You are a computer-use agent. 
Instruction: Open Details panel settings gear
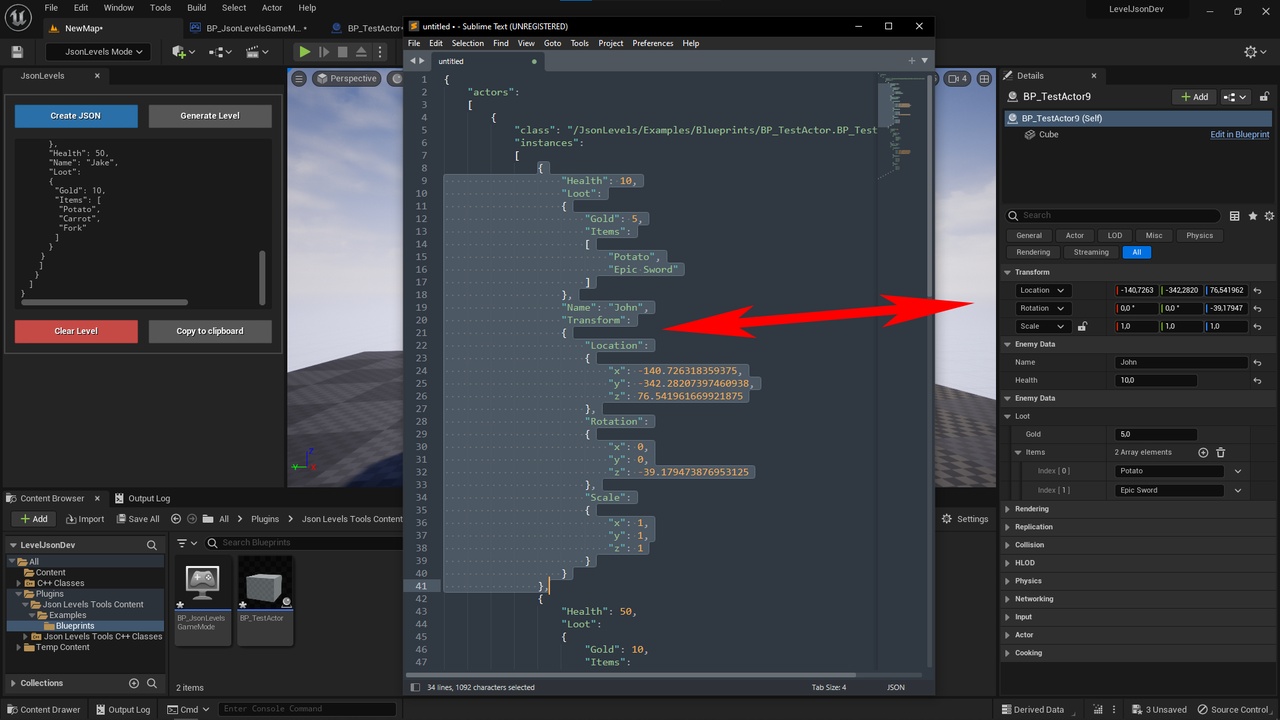[1270, 215]
